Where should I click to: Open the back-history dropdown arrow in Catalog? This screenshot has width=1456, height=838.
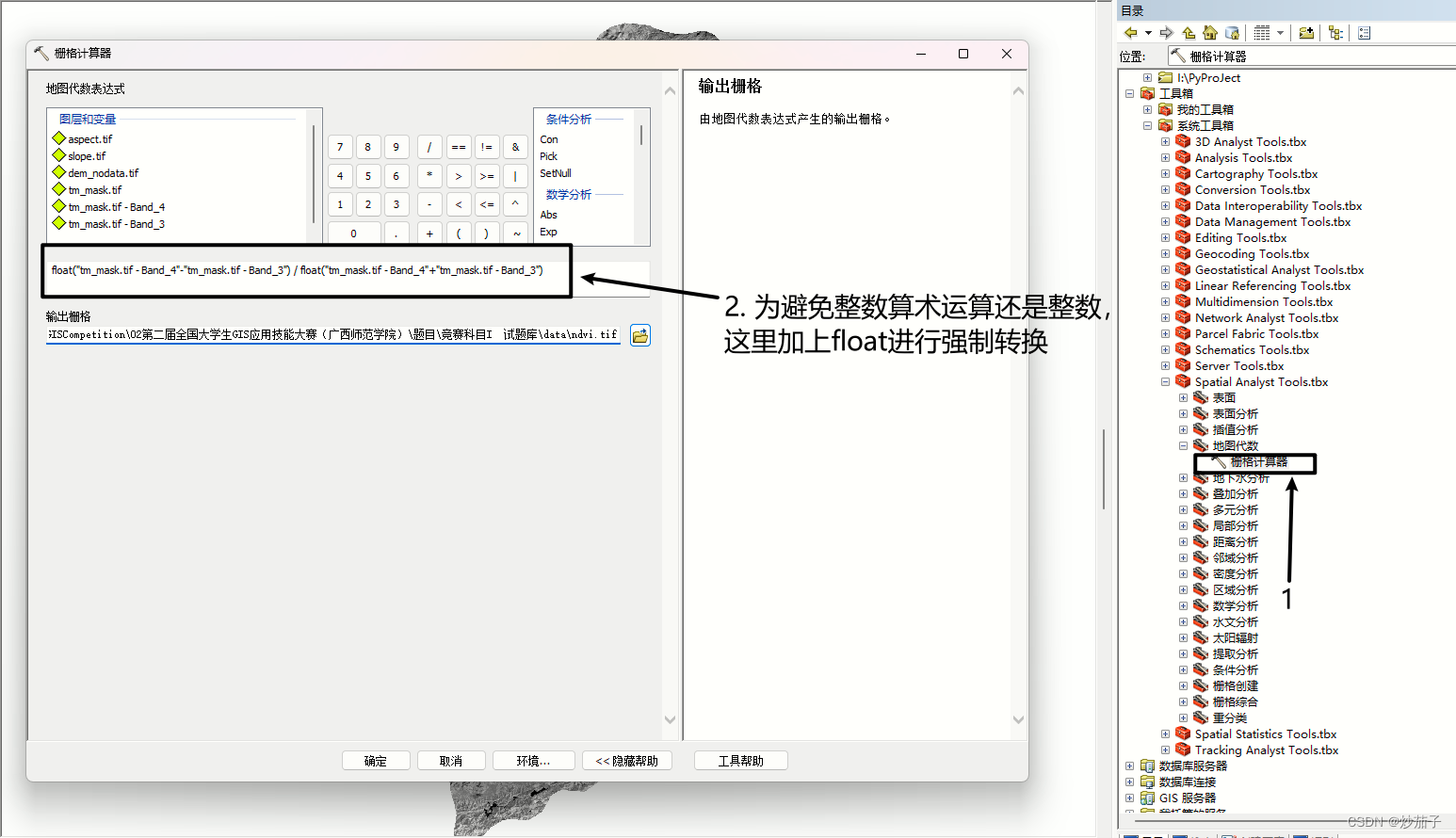tap(1148, 33)
